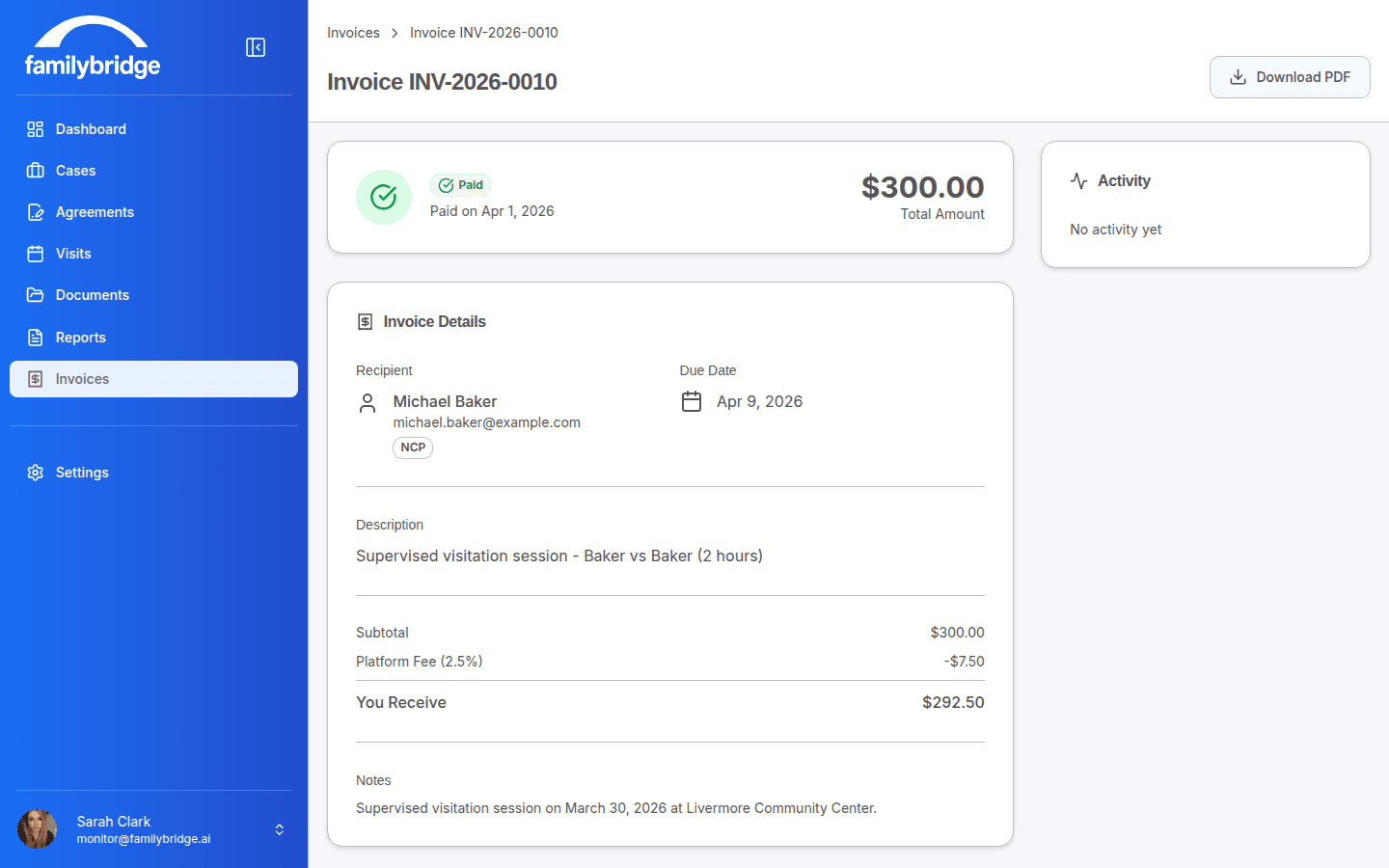Navigate back via the Invoices breadcrumb link

353,32
